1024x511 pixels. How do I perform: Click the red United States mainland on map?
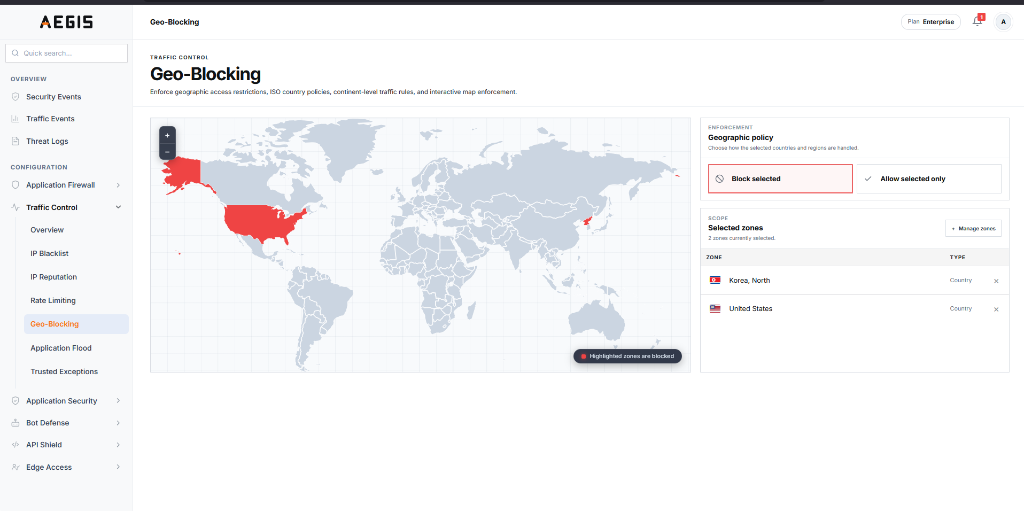point(261,222)
